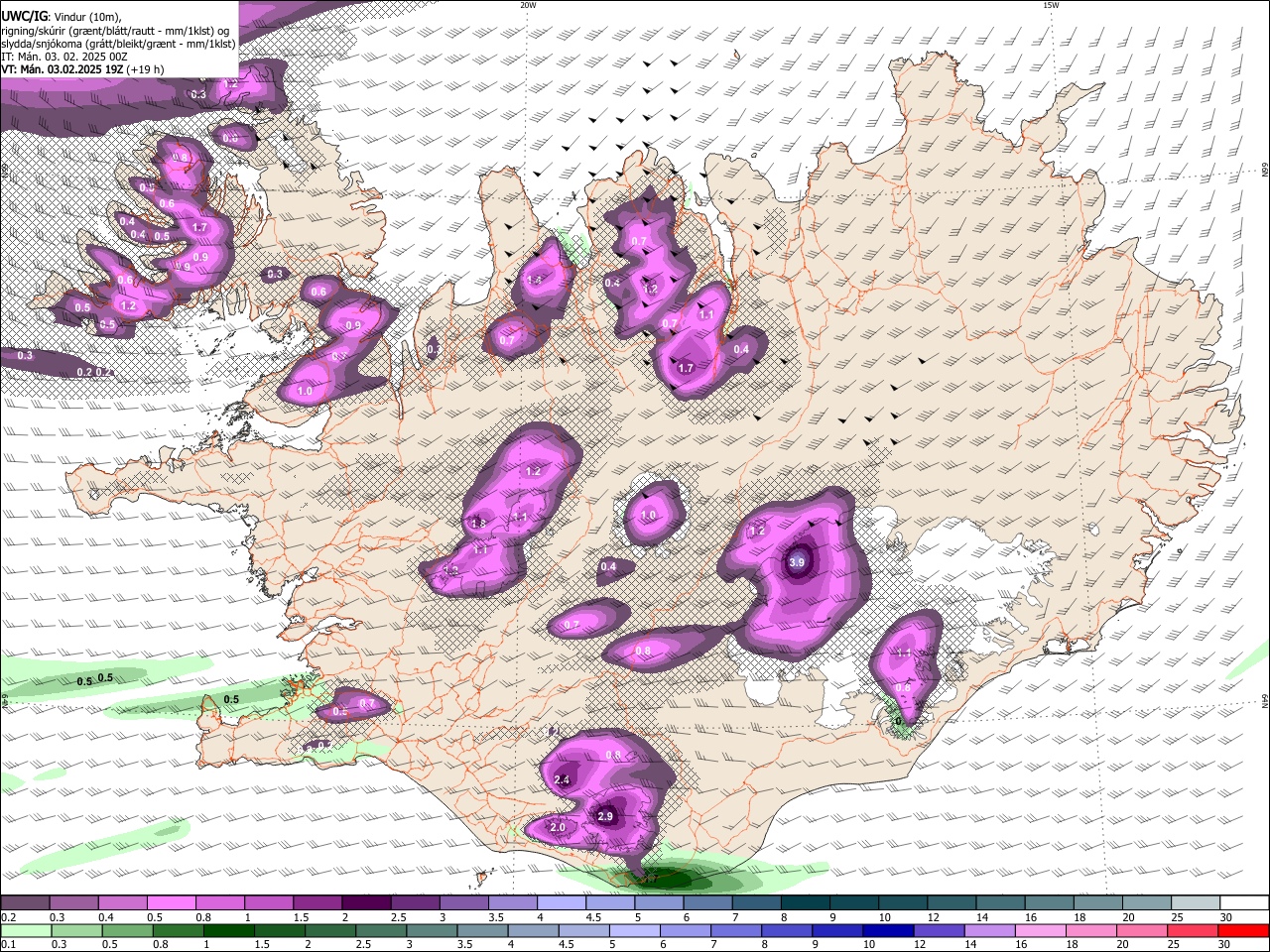
Task: Pick the lilac 14–16 rain legend swatch
Action: [990, 930]
